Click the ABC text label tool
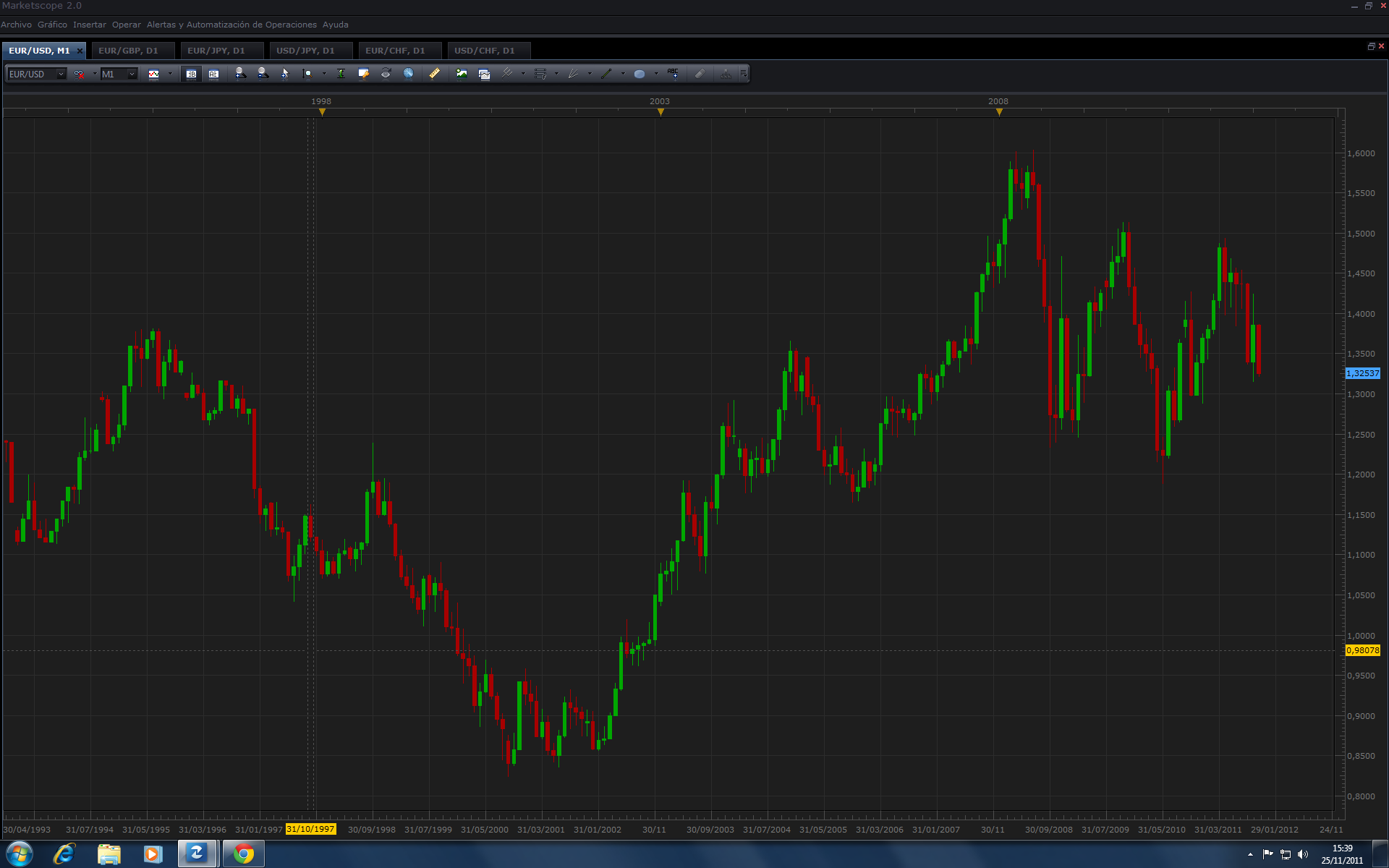 pos(673,74)
